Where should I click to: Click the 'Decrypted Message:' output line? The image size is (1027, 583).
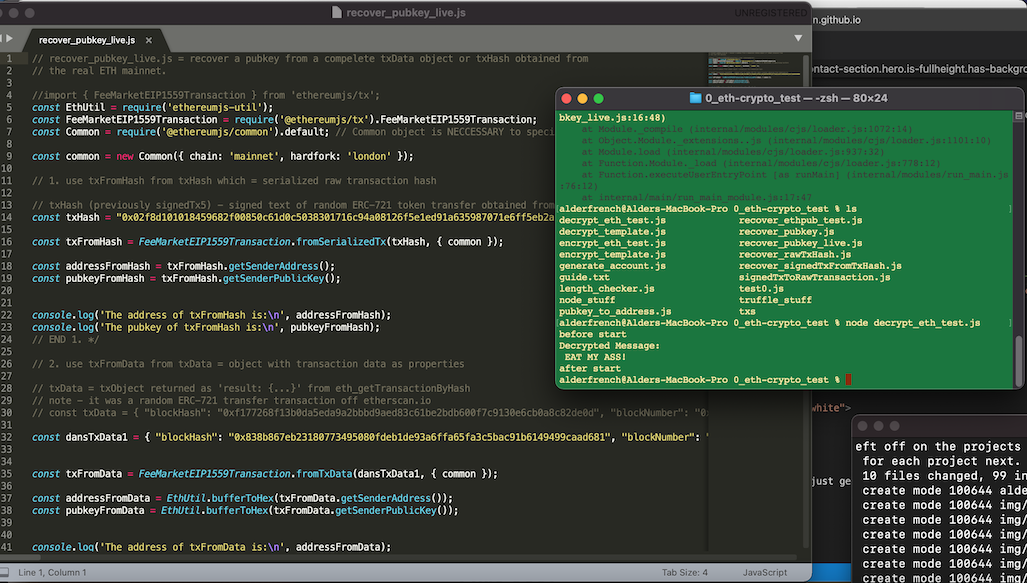[610, 346]
